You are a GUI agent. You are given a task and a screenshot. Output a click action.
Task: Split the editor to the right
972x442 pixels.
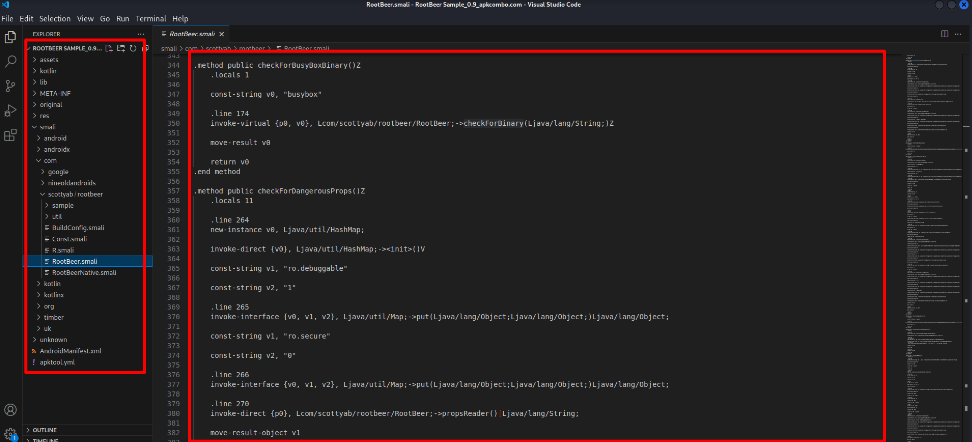coord(944,33)
